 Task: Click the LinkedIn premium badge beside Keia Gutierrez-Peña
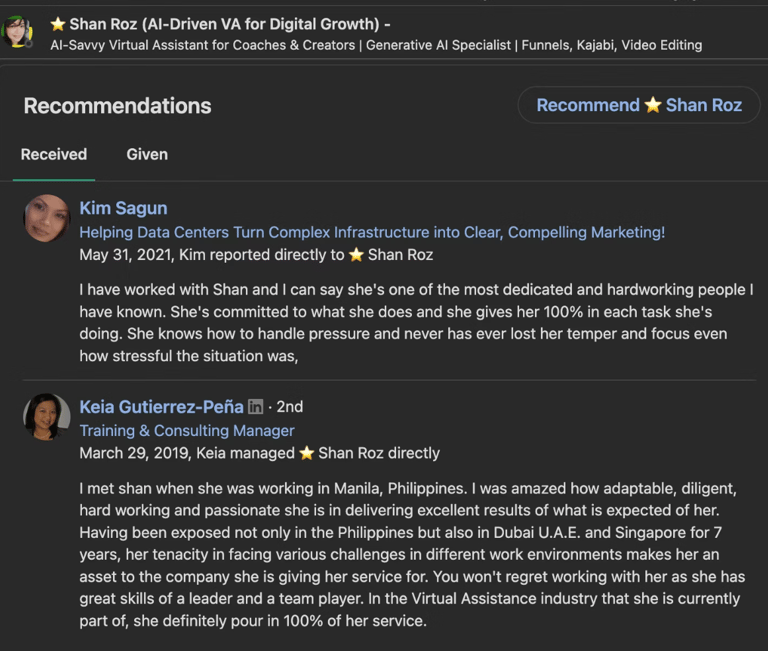click(x=256, y=407)
